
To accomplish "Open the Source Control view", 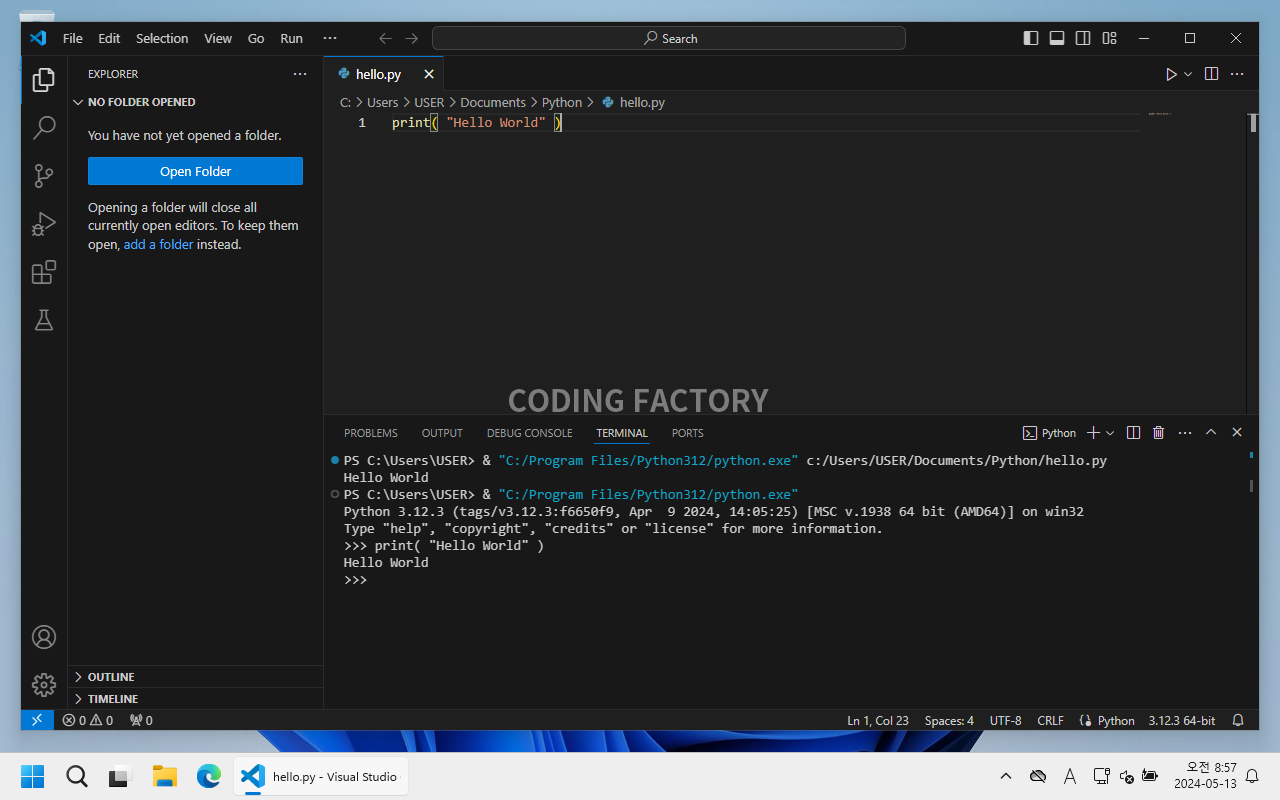I will click(44, 176).
